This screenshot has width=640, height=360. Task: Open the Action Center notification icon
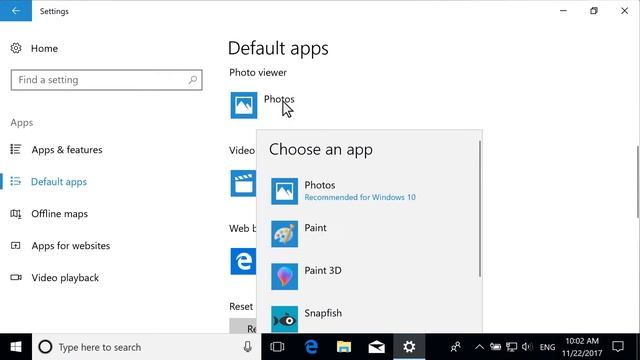(x=618, y=347)
